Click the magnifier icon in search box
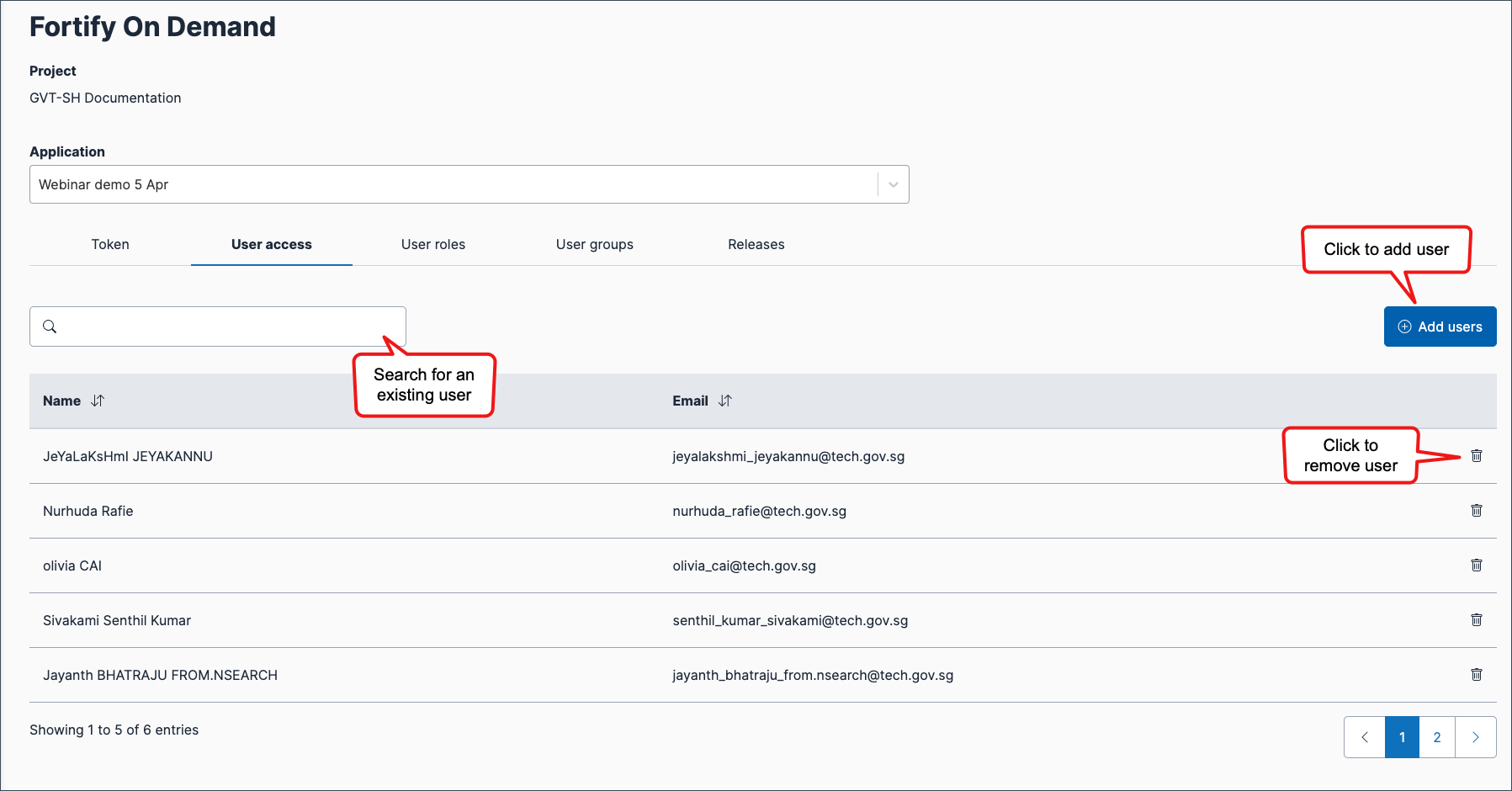 (x=50, y=326)
